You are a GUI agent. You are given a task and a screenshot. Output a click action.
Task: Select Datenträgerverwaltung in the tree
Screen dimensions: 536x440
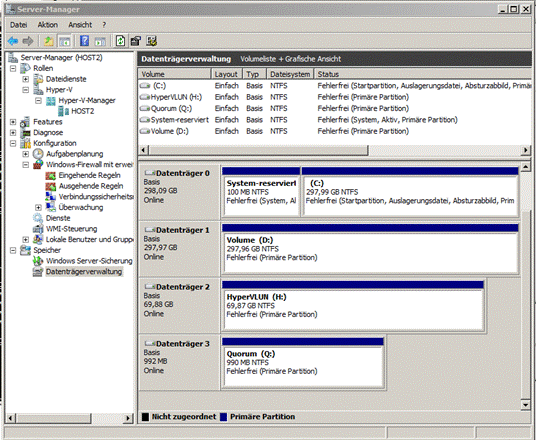tap(84, 272)
